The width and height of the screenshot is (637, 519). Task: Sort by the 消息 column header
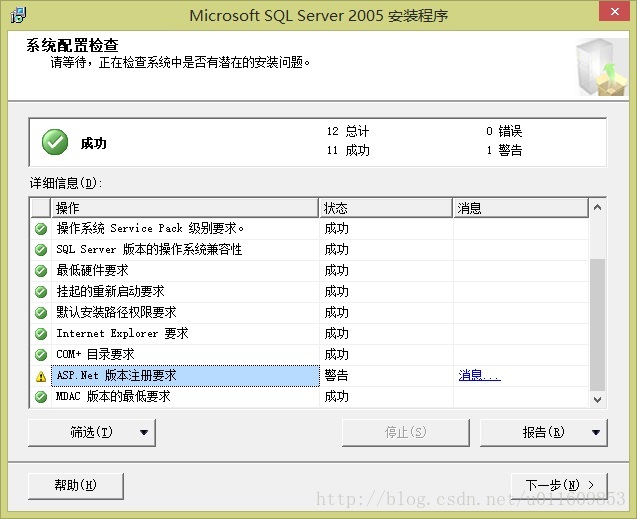point(521,208)
